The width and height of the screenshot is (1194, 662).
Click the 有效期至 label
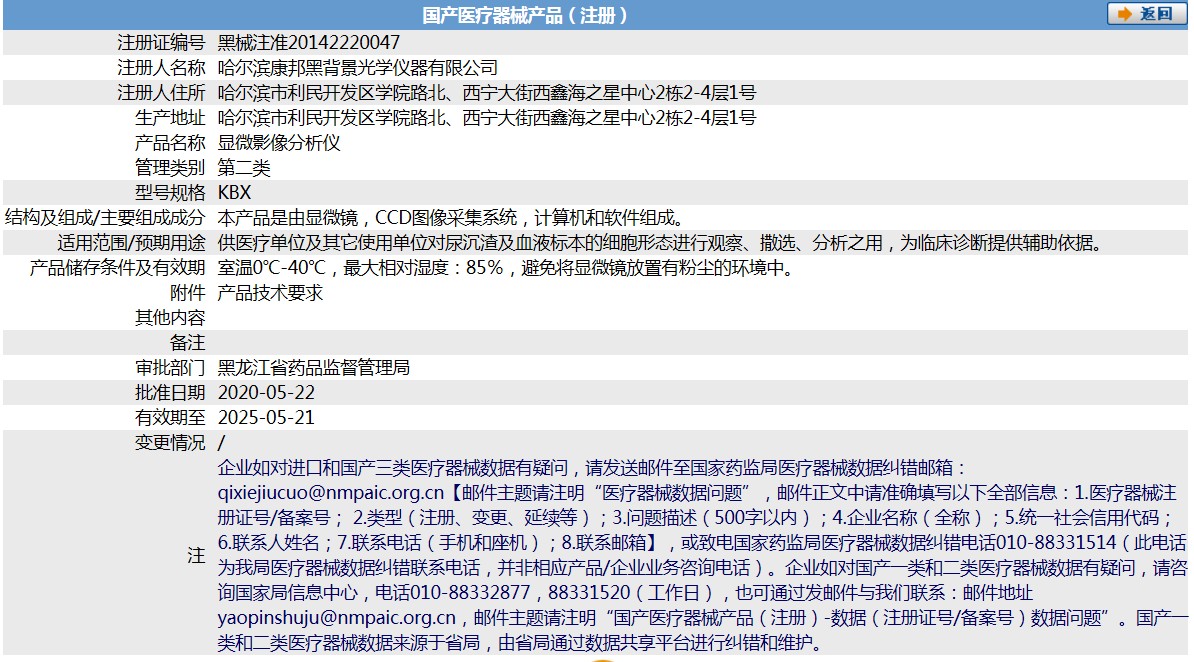(x=170, y=417)
